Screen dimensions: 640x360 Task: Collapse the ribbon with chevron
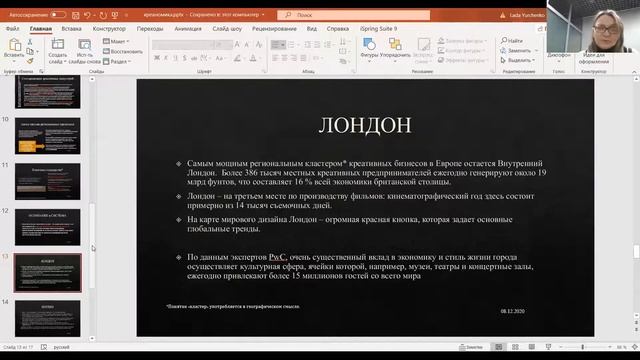(634, 72)
